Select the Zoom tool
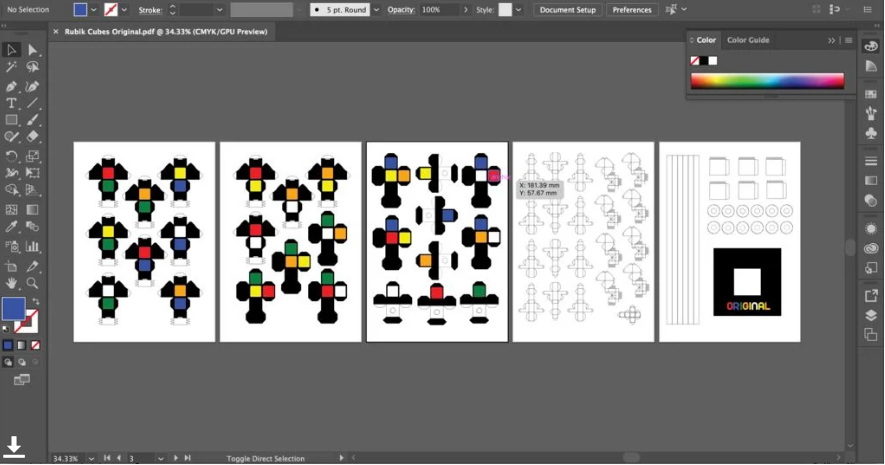This screenshot has width=885, height=465. [x=33, y=283]
